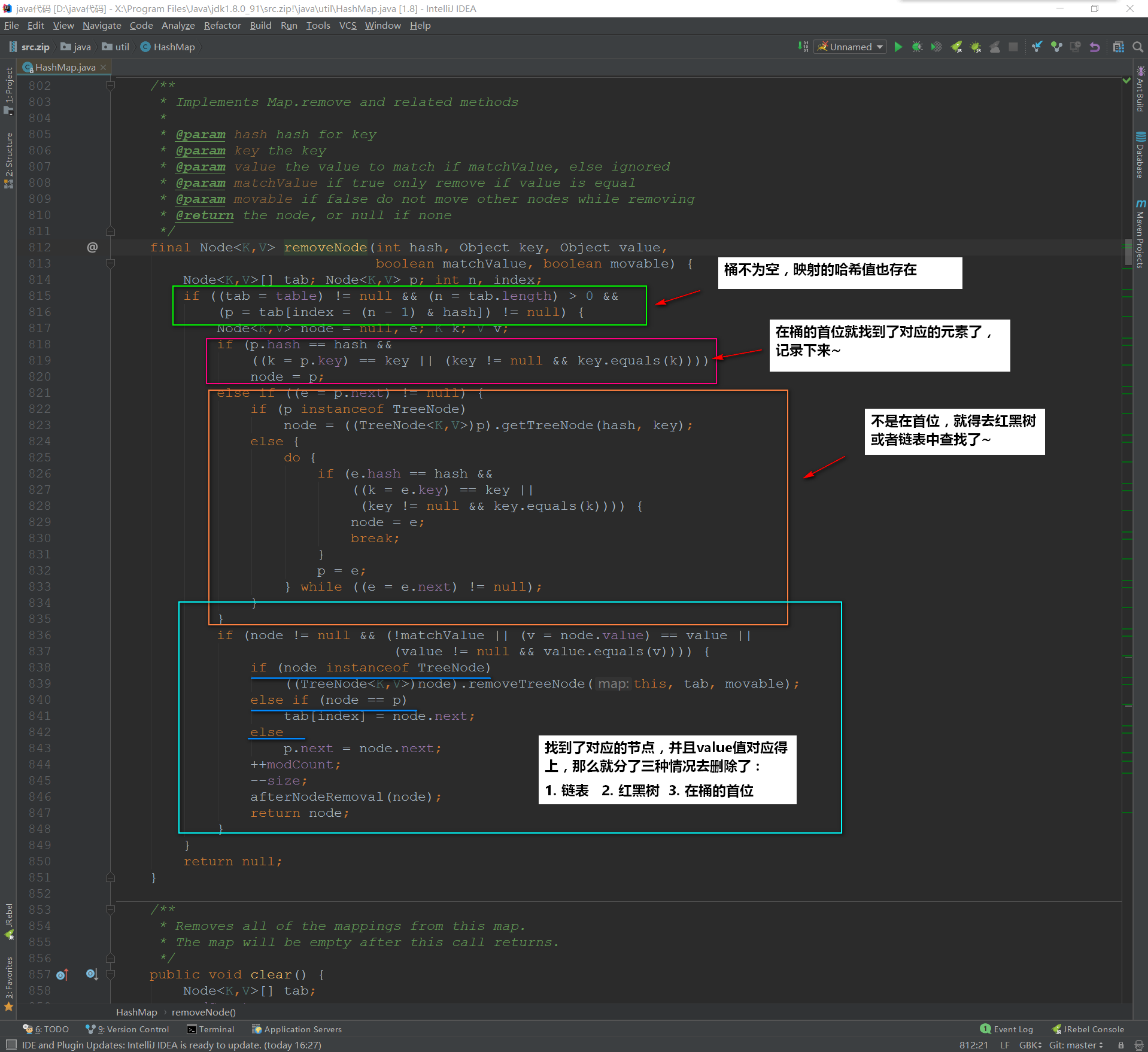
Task: Click the fold end marker at line 811
Action: [x=110, y=231]
